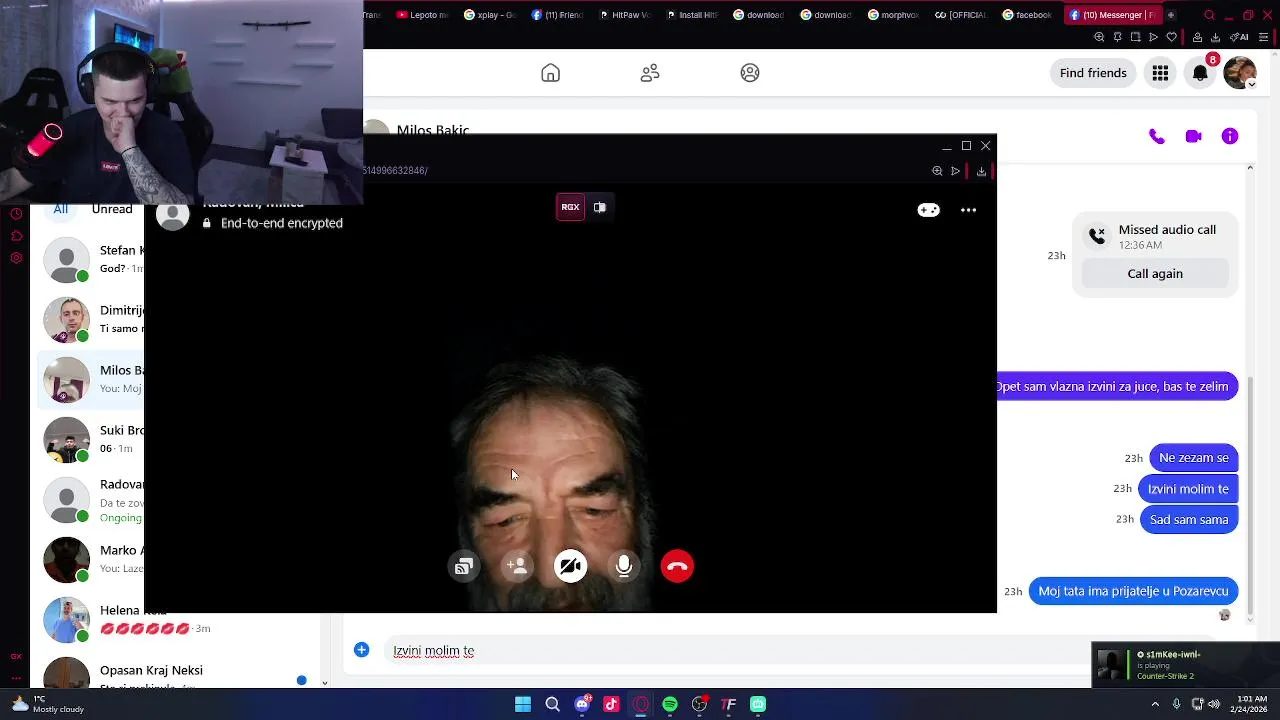The image size is (1280, 720).
Task: Toggle the split view icon next to RGX
Action: (x=600, y=207)
